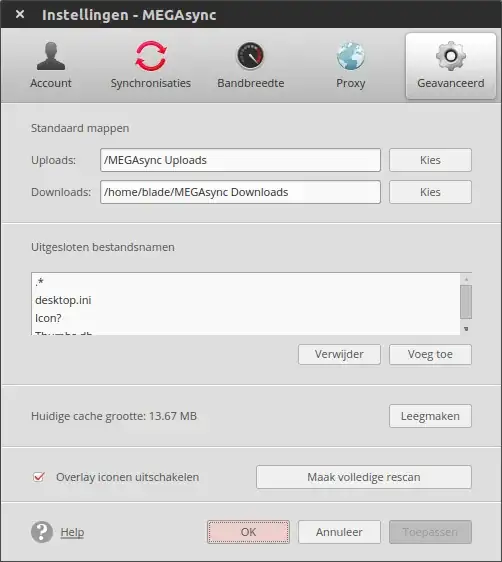Go to the Proxy globe tab

tap(350, 66)
